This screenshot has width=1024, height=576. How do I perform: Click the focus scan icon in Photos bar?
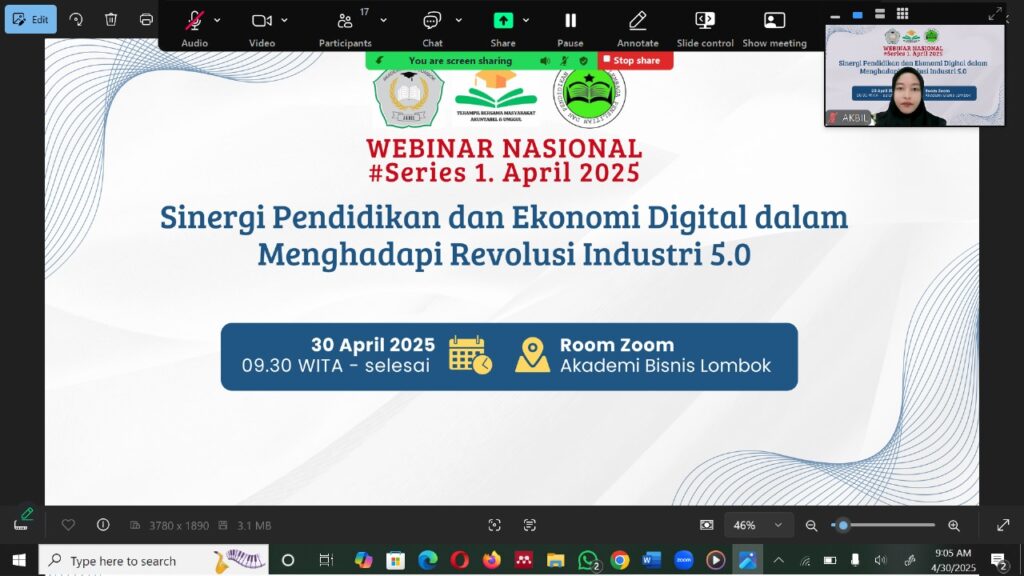[x=494, y=525]
